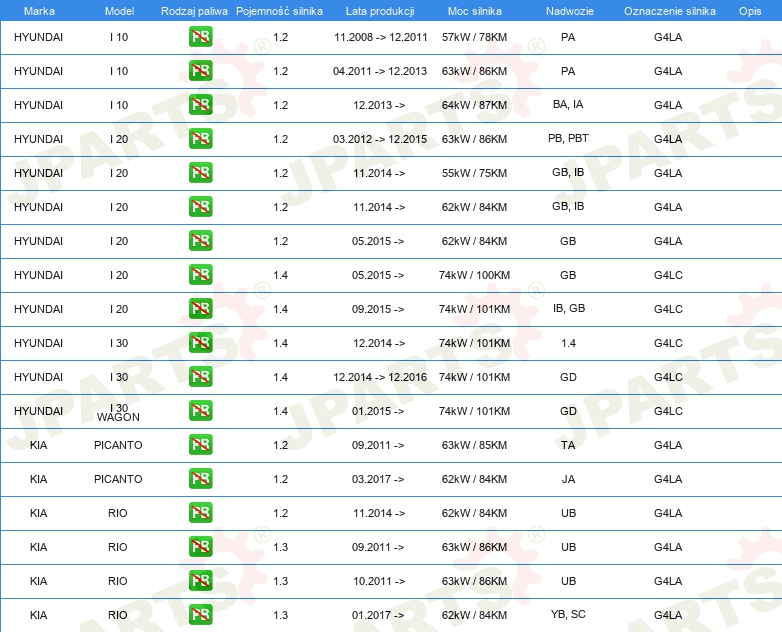Select date range 04.2011 -> 12.2013
The width and height of the screenshot is (782, 632).
click(x=380, y=71)
